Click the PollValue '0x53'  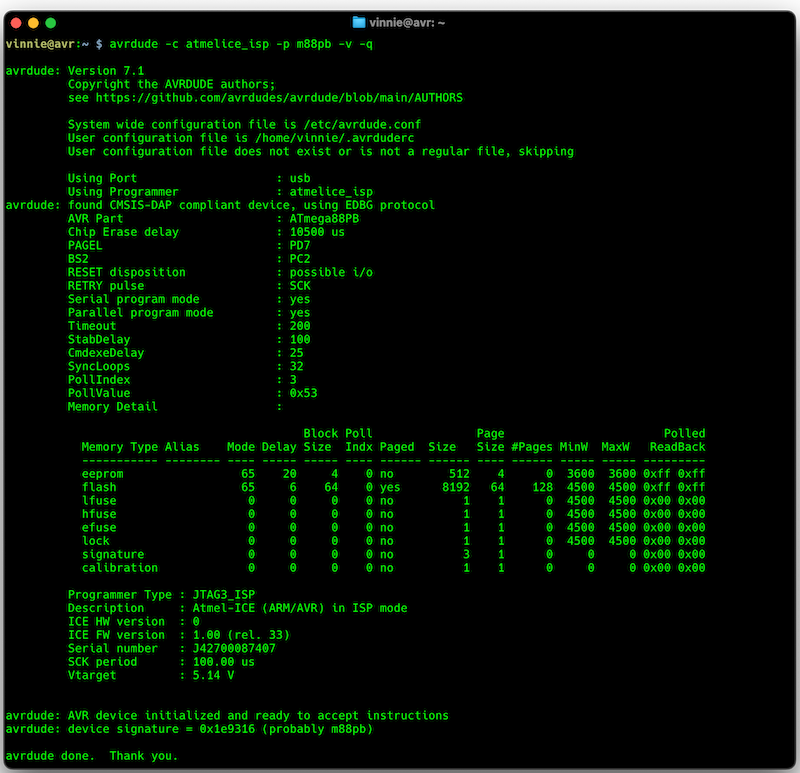[x=304, y=393]
